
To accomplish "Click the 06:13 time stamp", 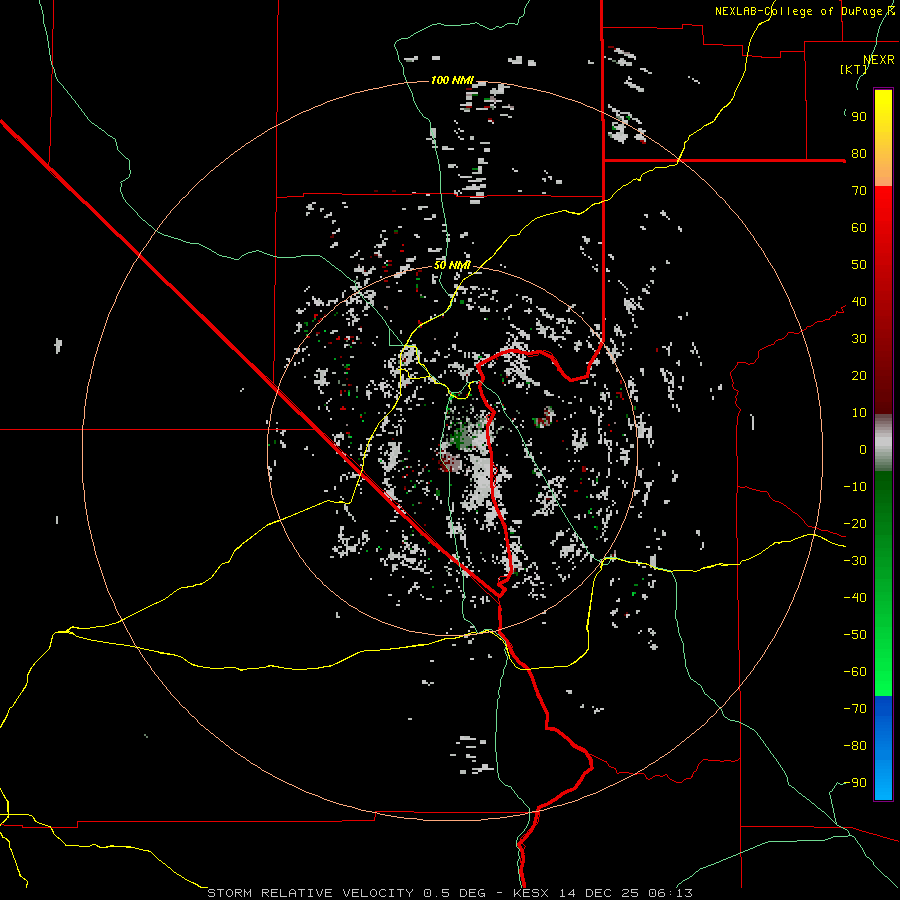I will pos(670,893).
